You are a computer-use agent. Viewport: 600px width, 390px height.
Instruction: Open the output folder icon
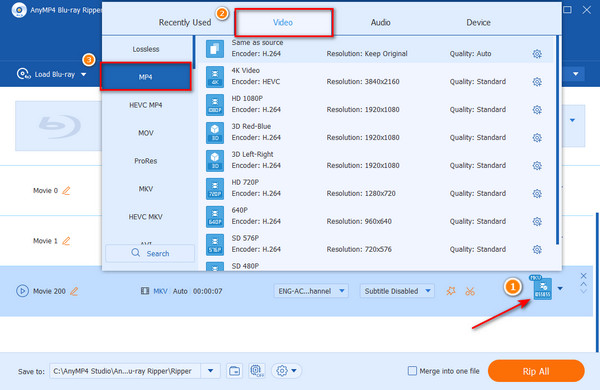point(234,370)
